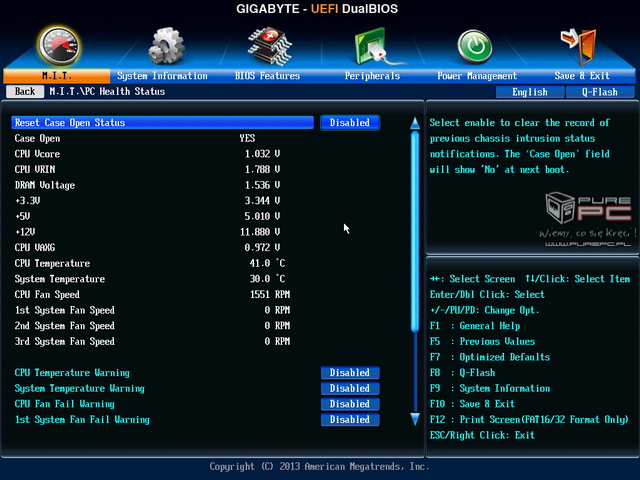Viewport: 640px width, 480px height.
Task: Click the 41.0 °C temperature value
Action: (267, 263)
